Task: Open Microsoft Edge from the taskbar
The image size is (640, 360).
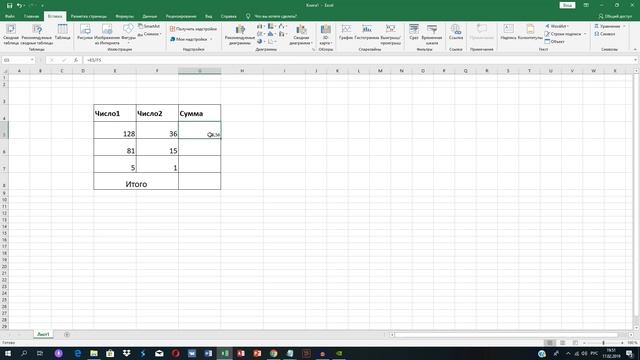Action: tap(78, 353)
